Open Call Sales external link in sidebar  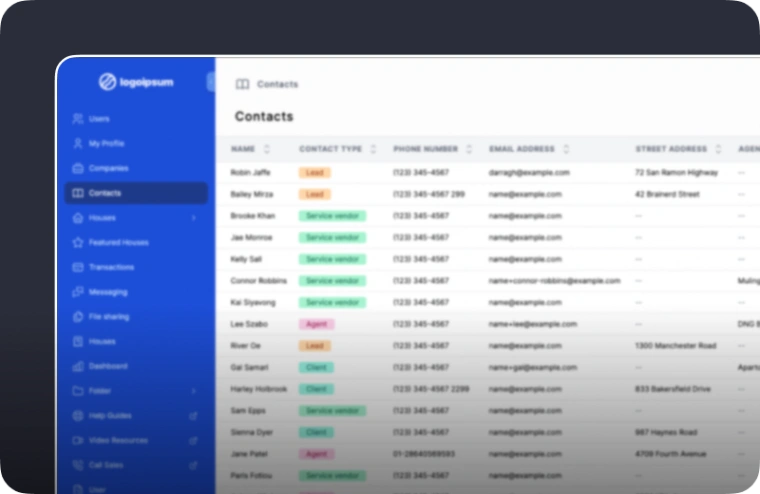click(x=193, y=465)
